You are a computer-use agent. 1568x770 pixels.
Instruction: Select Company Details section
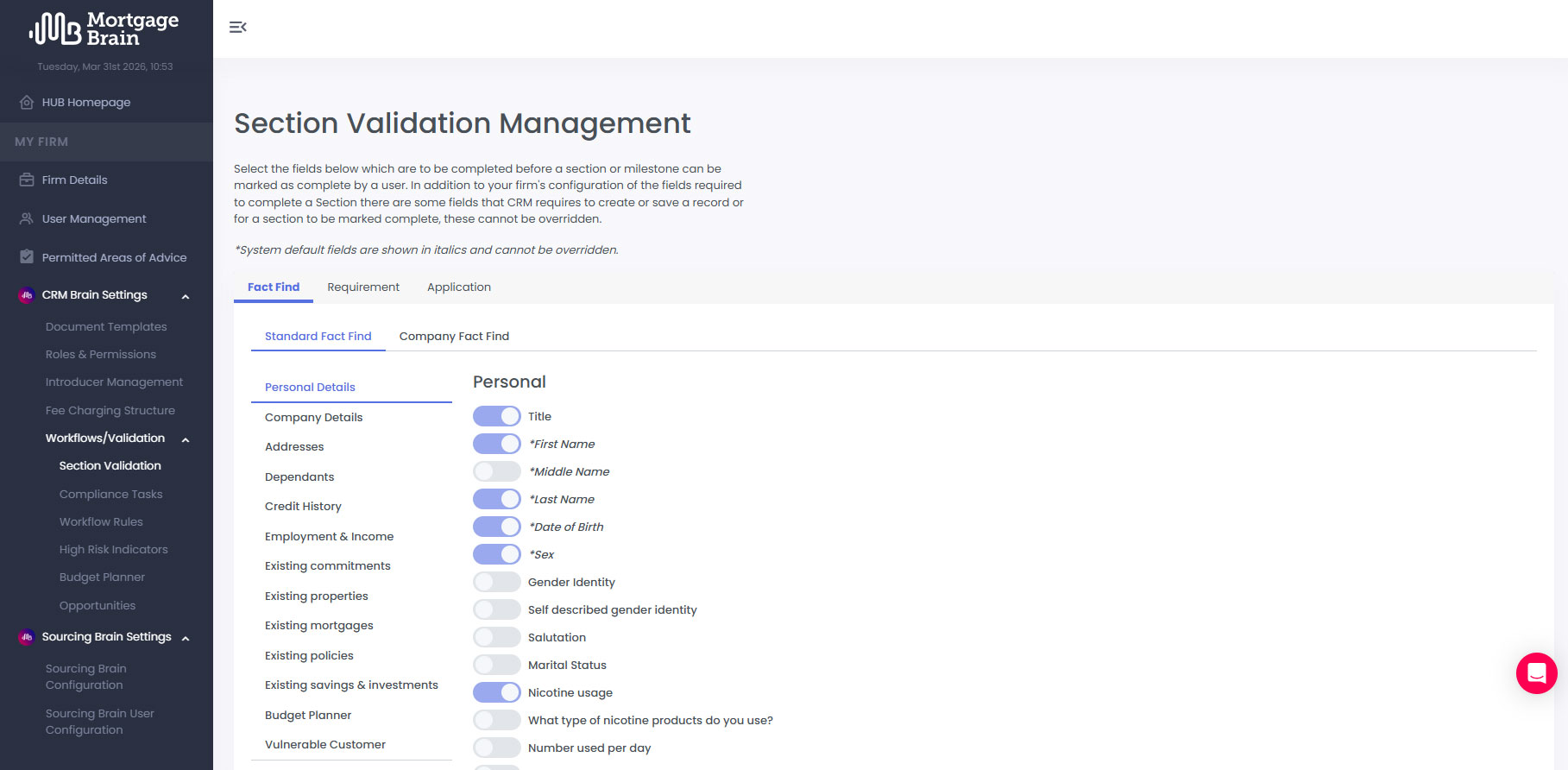351,418
